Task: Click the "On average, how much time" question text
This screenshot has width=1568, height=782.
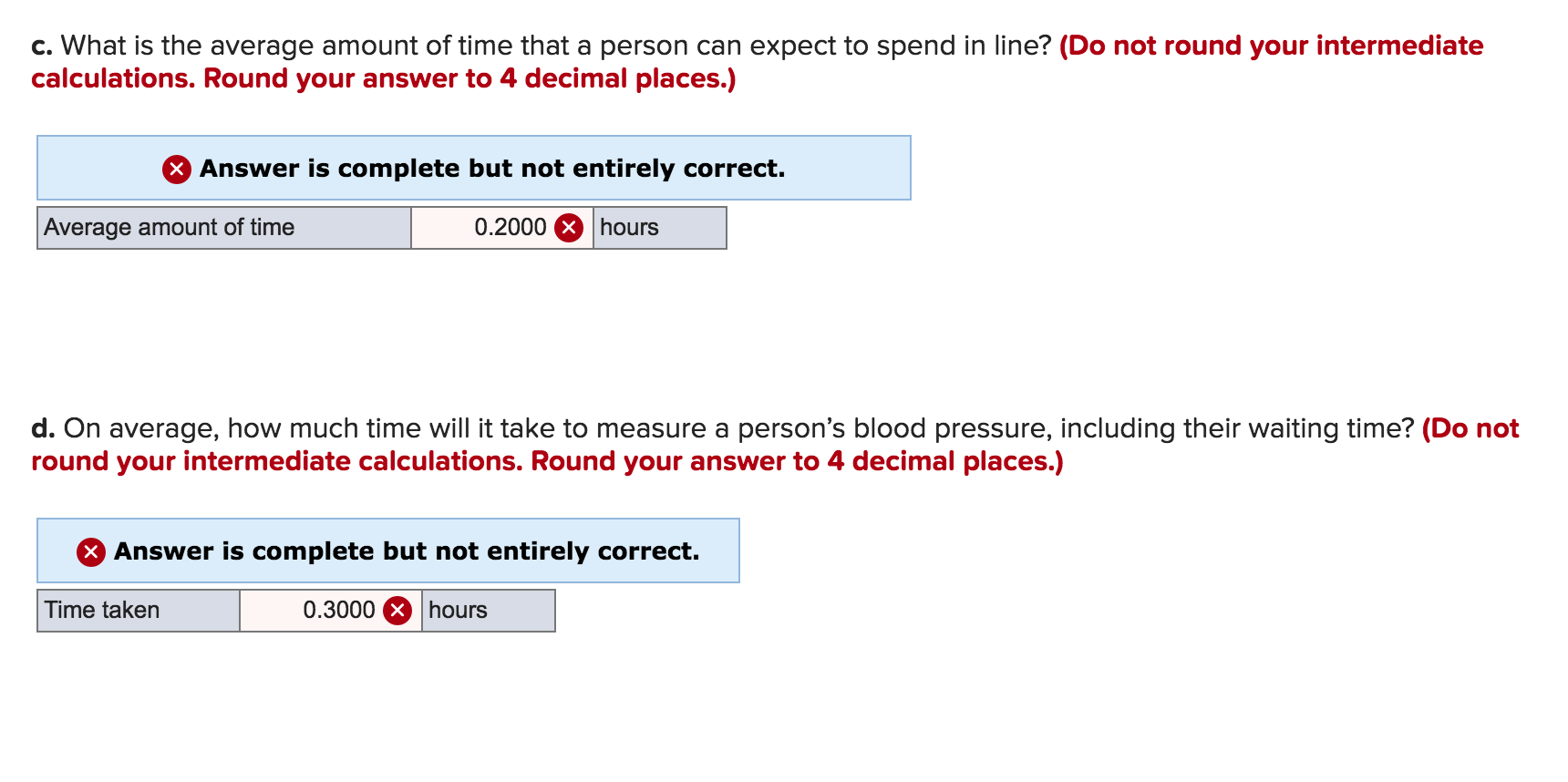Action: coord(365,429)
